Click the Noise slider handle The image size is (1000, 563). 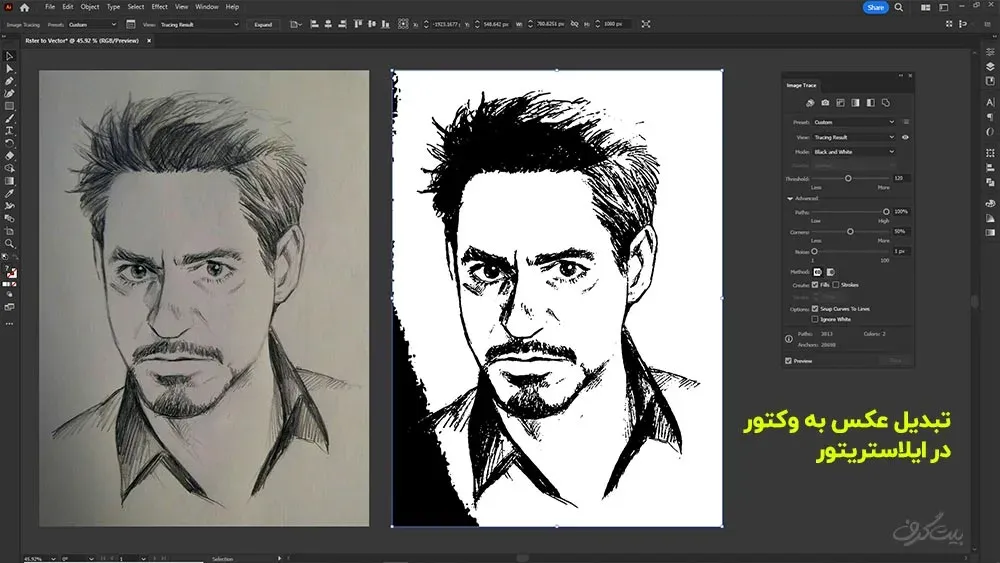[x=814, y=251]
